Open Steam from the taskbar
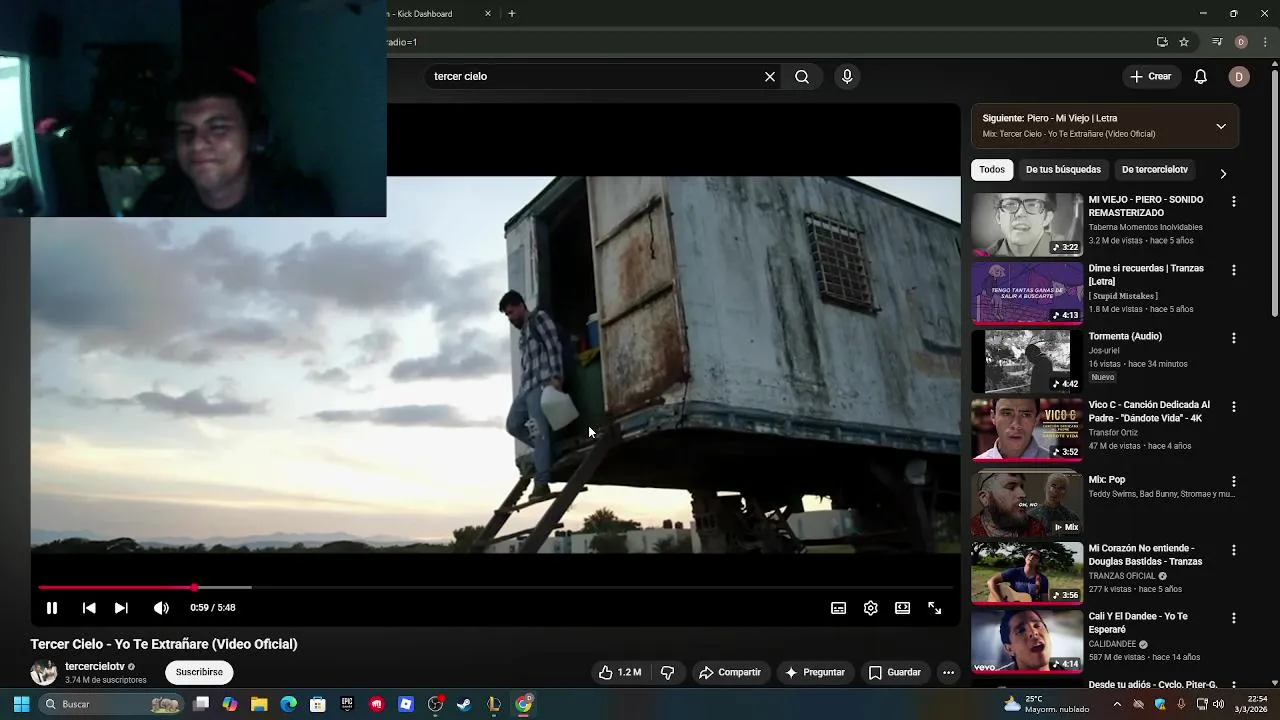The width and height of the screenshot is (1280, 720). point(464,704)
